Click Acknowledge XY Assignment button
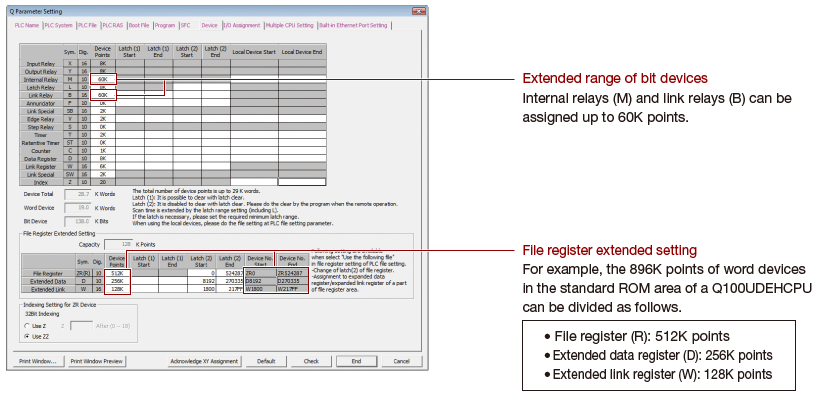The image size is (820, 396). (204, 361)
